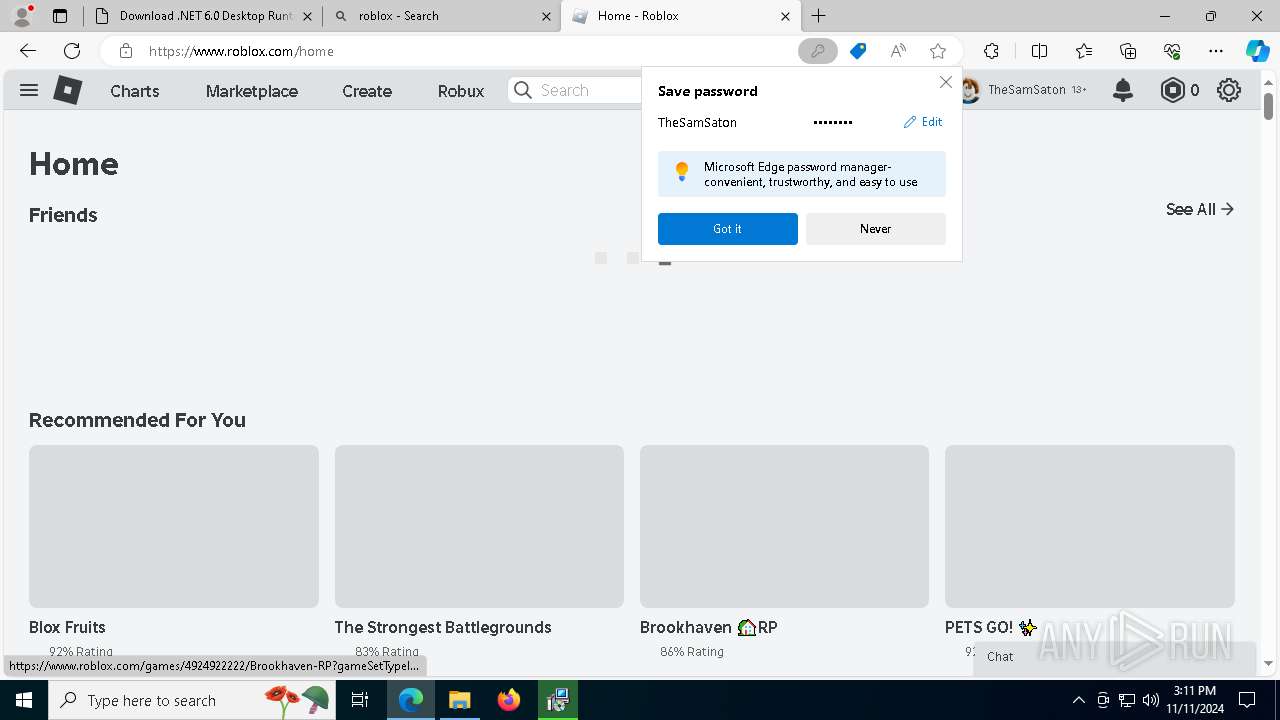The image size is (1280, 720).
Task: Toggle Split screen icon
Action: click(x=1039, y=51)
